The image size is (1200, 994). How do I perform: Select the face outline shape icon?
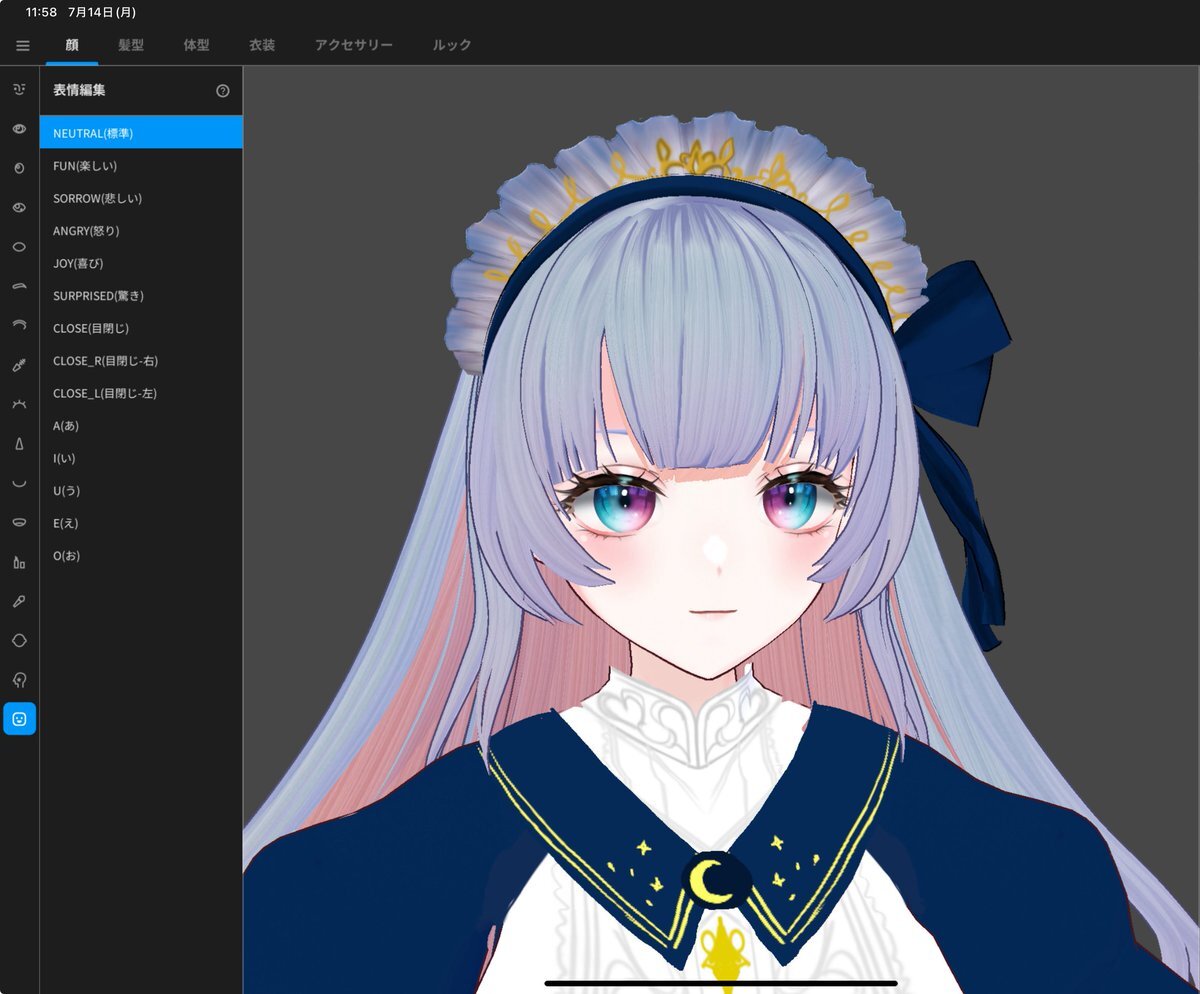coord(19,640)
